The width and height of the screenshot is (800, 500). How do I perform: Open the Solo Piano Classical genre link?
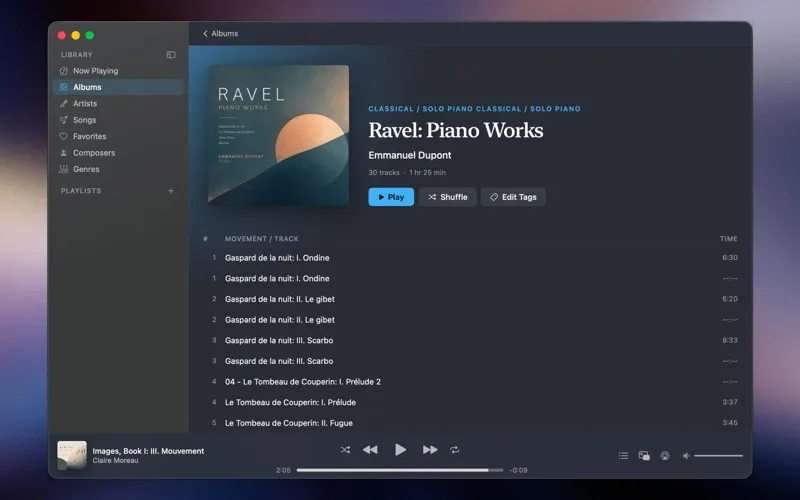[472, 109]
